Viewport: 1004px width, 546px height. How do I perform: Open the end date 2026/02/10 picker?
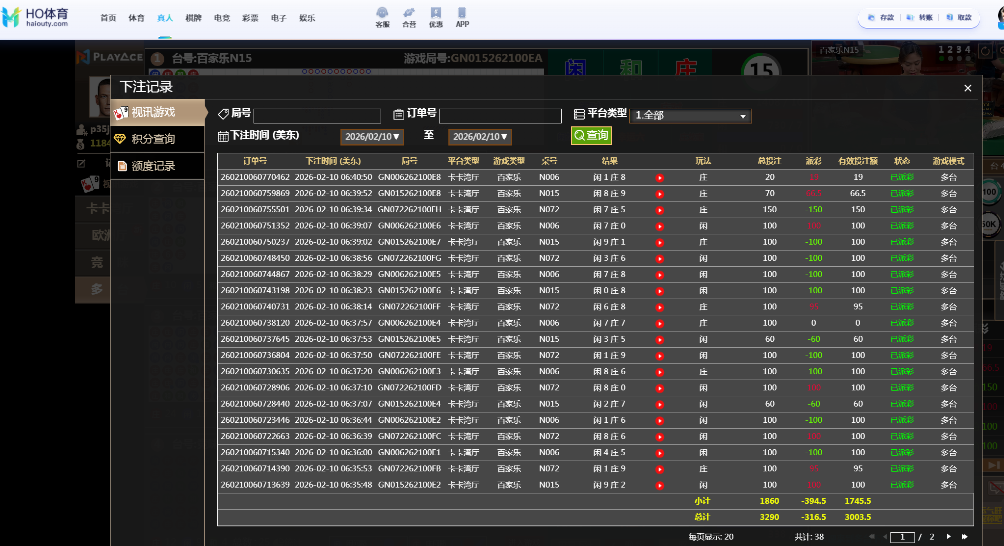click(480, 137)
